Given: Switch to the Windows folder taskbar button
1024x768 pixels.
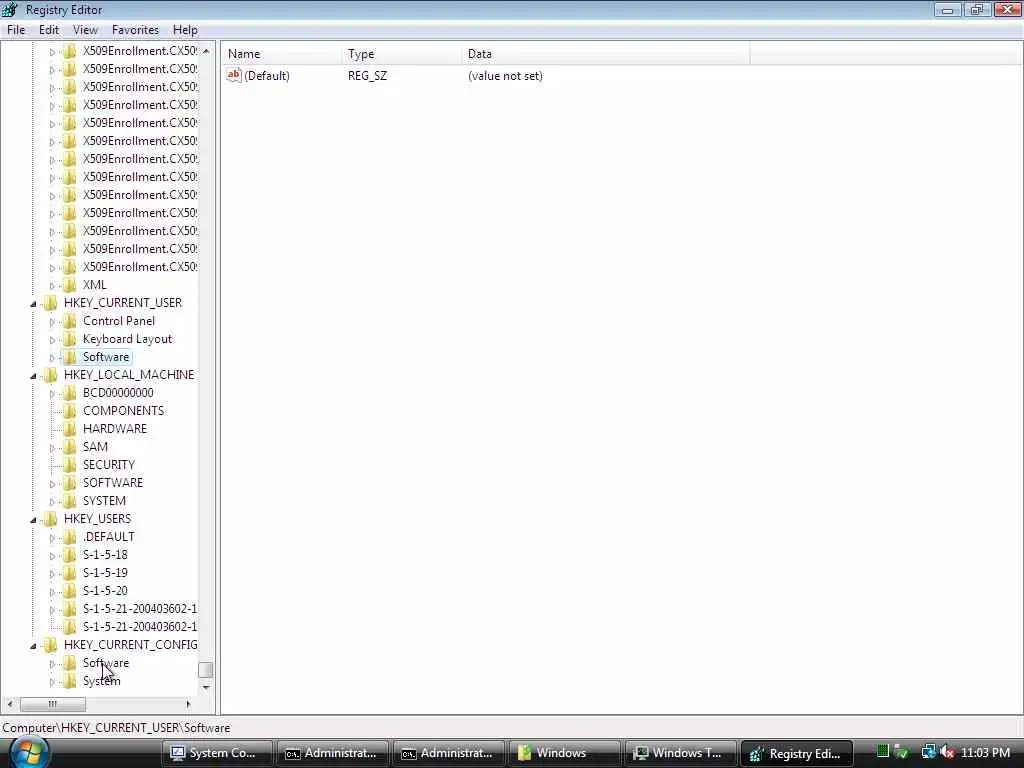Looking at the screenshot, I should [x=564, y=753].
